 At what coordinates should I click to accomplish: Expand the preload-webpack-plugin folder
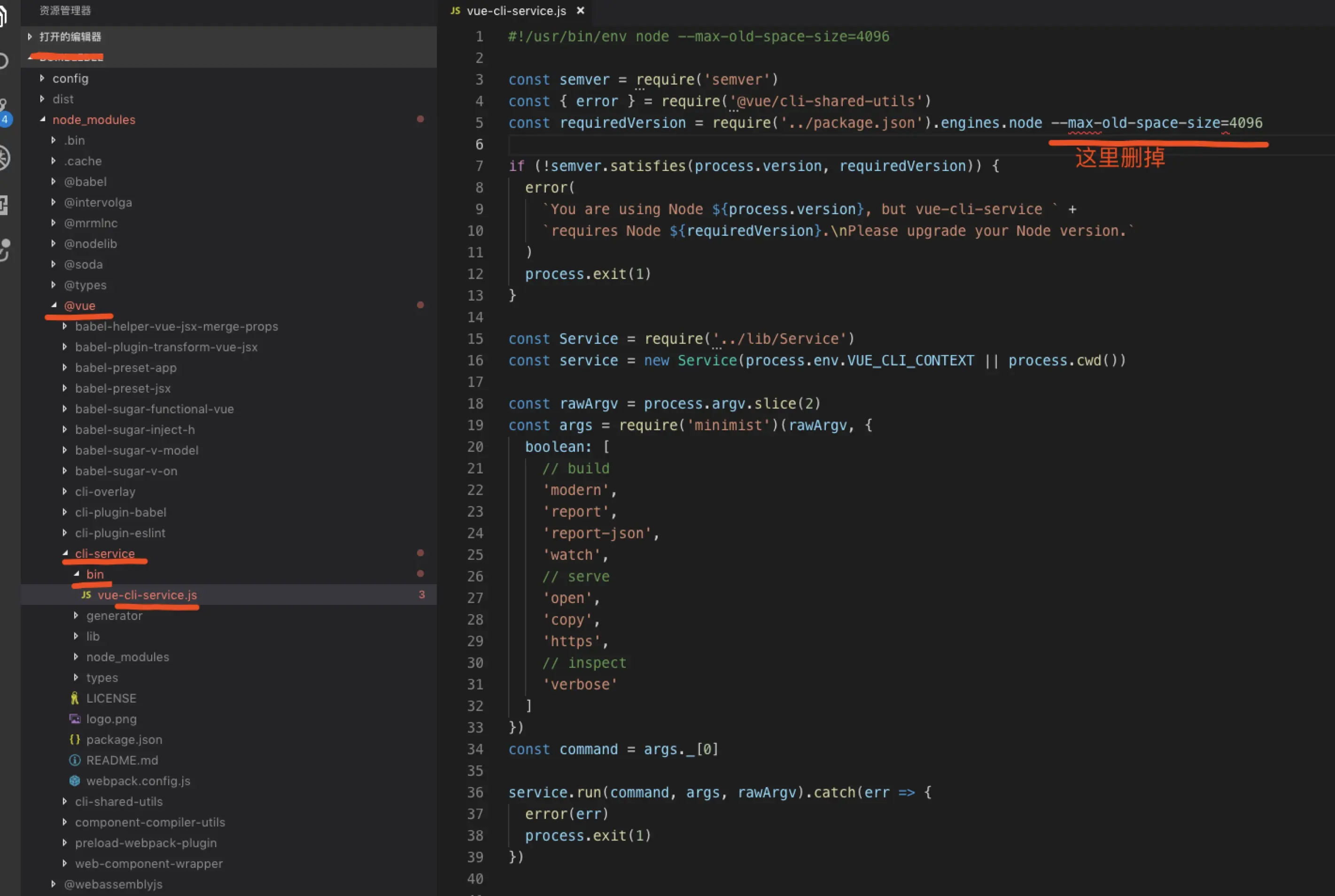click(x=229, y=843)
